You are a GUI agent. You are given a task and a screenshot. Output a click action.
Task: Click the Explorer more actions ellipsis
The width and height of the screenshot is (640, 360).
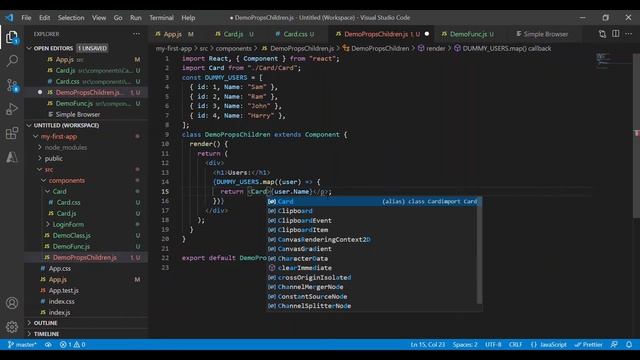point(136,34)
